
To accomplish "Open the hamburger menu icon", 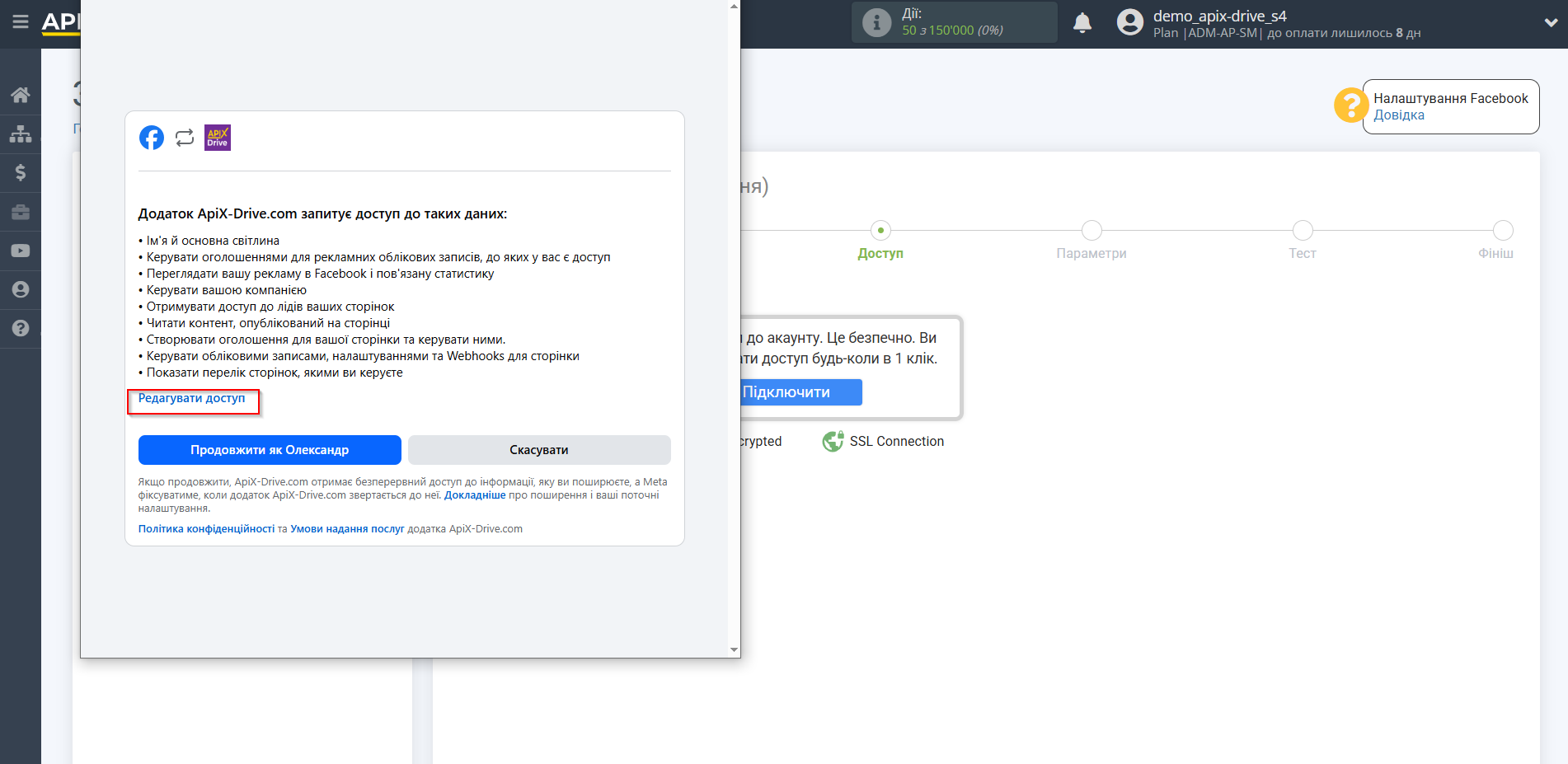I will pyautogui.click(x=21, y=22).
